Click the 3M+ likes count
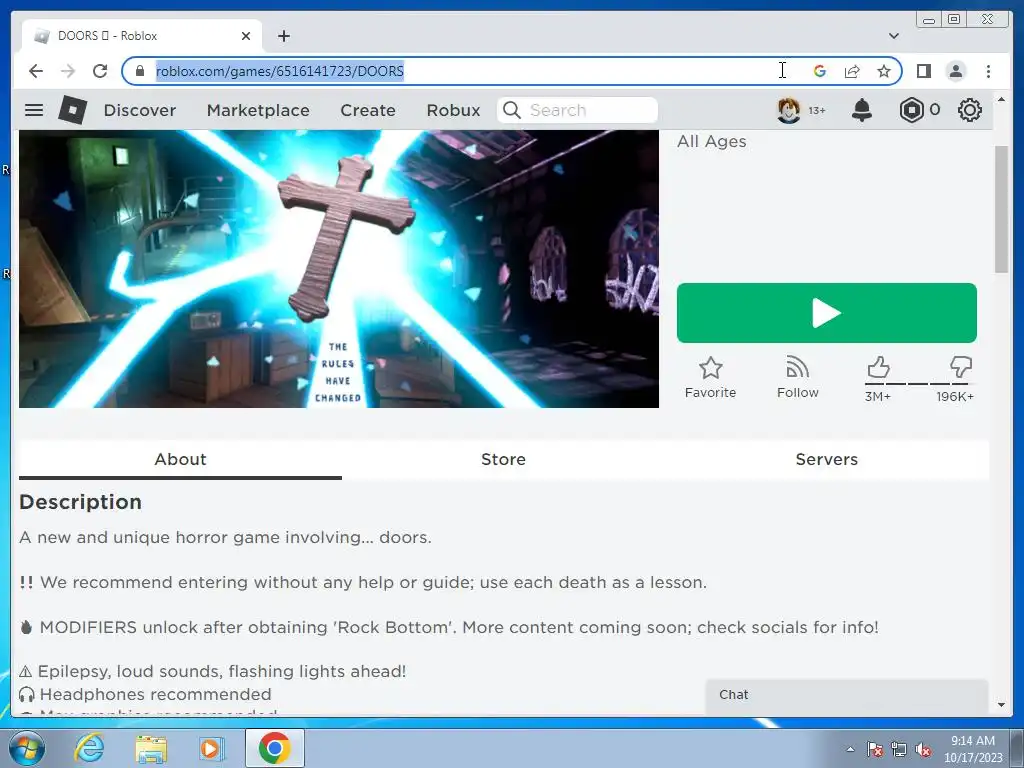Image resolution: width=1024 pixels, height=768 pixels. (x=878, y=396)
